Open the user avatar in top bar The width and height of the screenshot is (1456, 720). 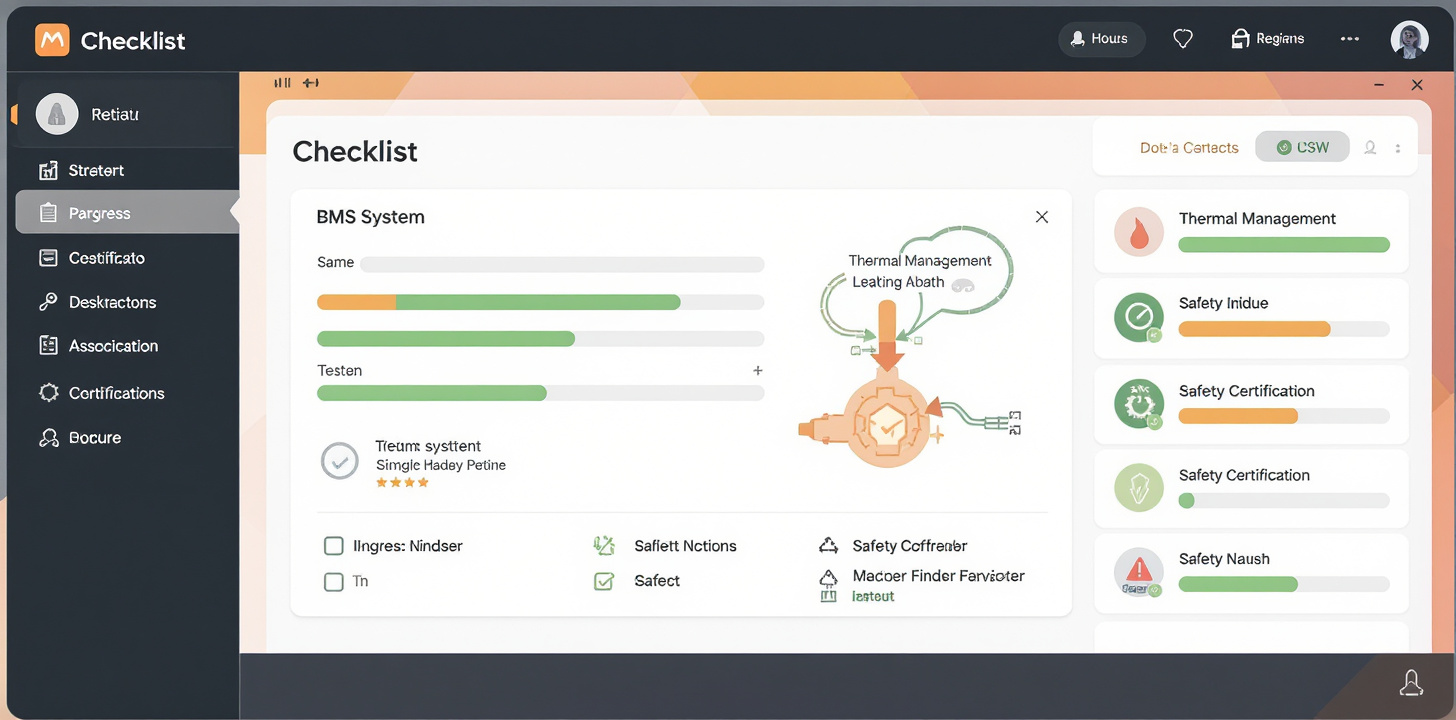tap(1409, 39)
